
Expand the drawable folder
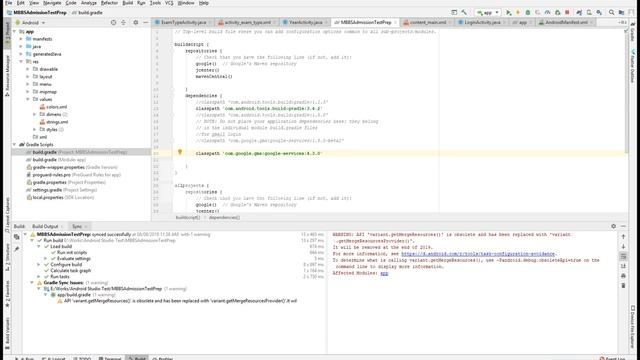pyautogui.click(x=28, y=69)
